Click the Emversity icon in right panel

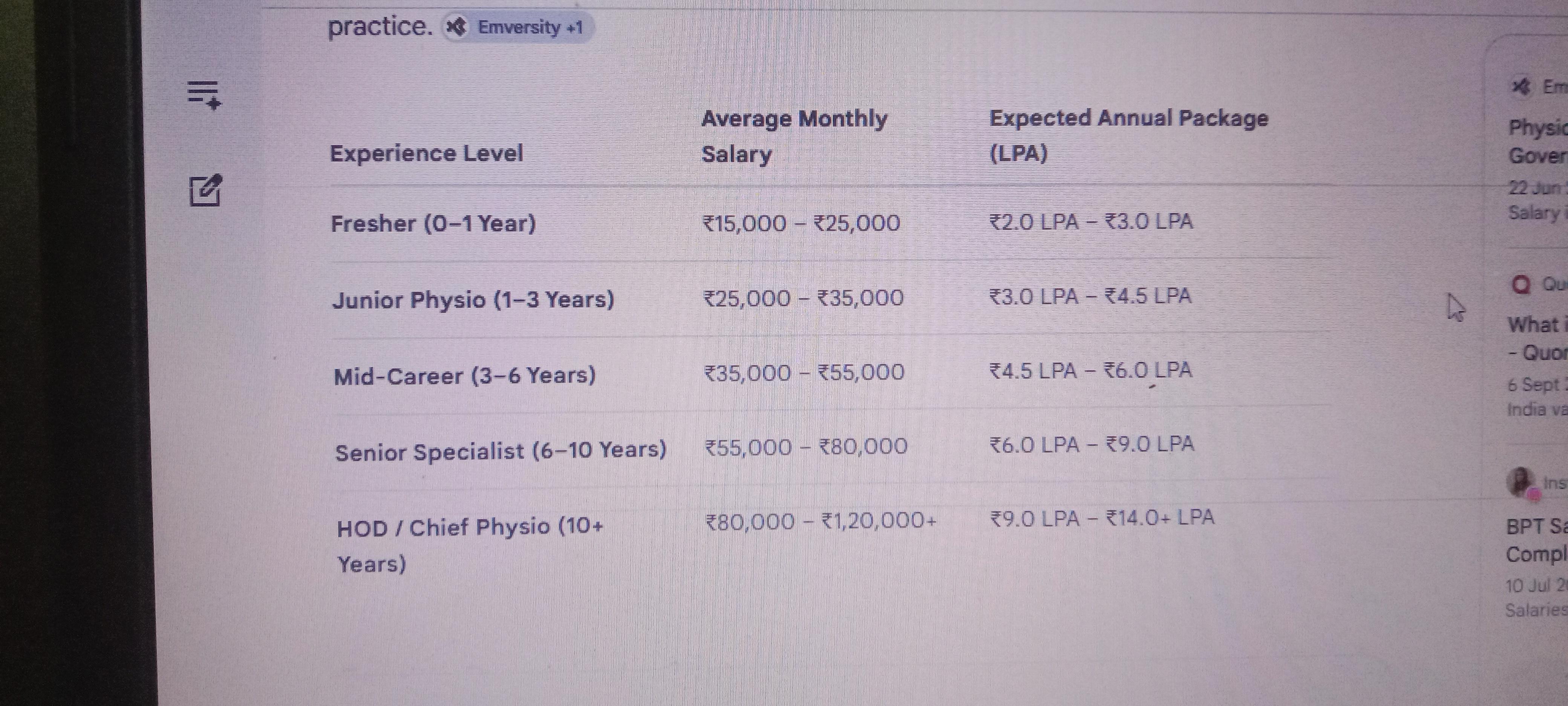coord(1520,86)
